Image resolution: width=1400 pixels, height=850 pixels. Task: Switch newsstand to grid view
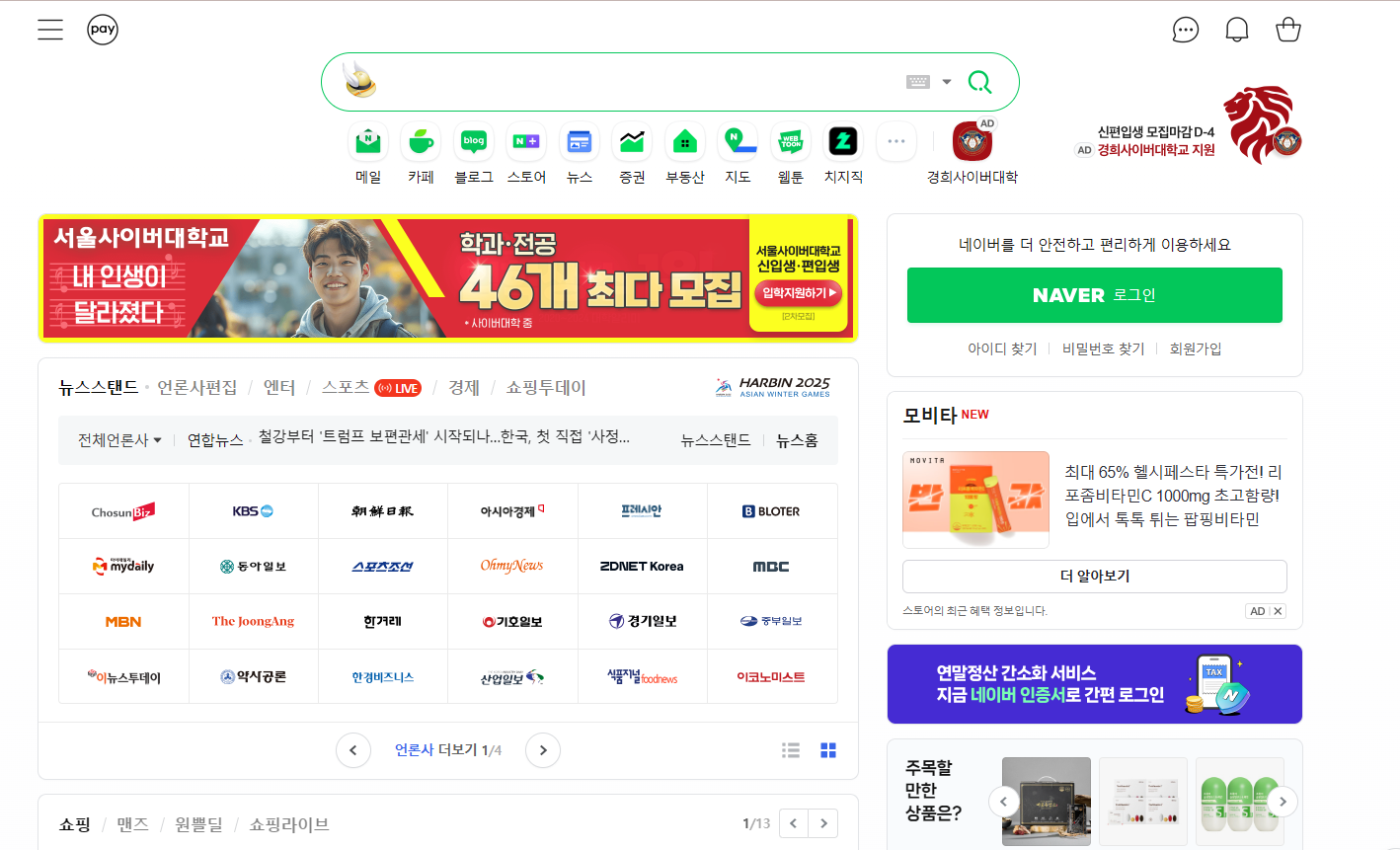click(x=828, y=750)
